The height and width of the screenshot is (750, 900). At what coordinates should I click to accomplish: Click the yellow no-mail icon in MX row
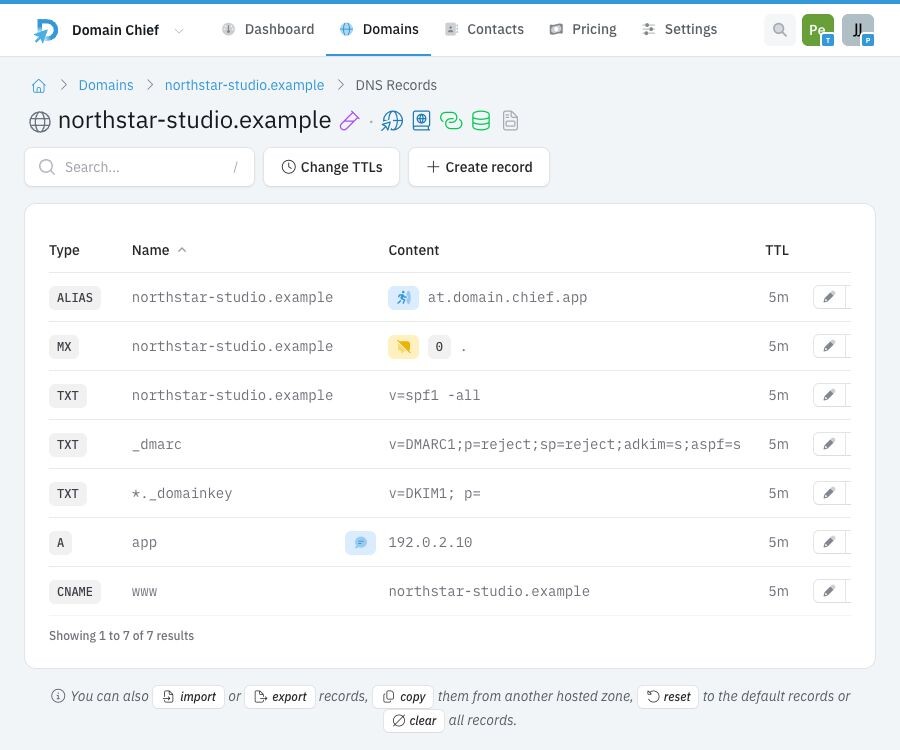[x=404, y=347]
